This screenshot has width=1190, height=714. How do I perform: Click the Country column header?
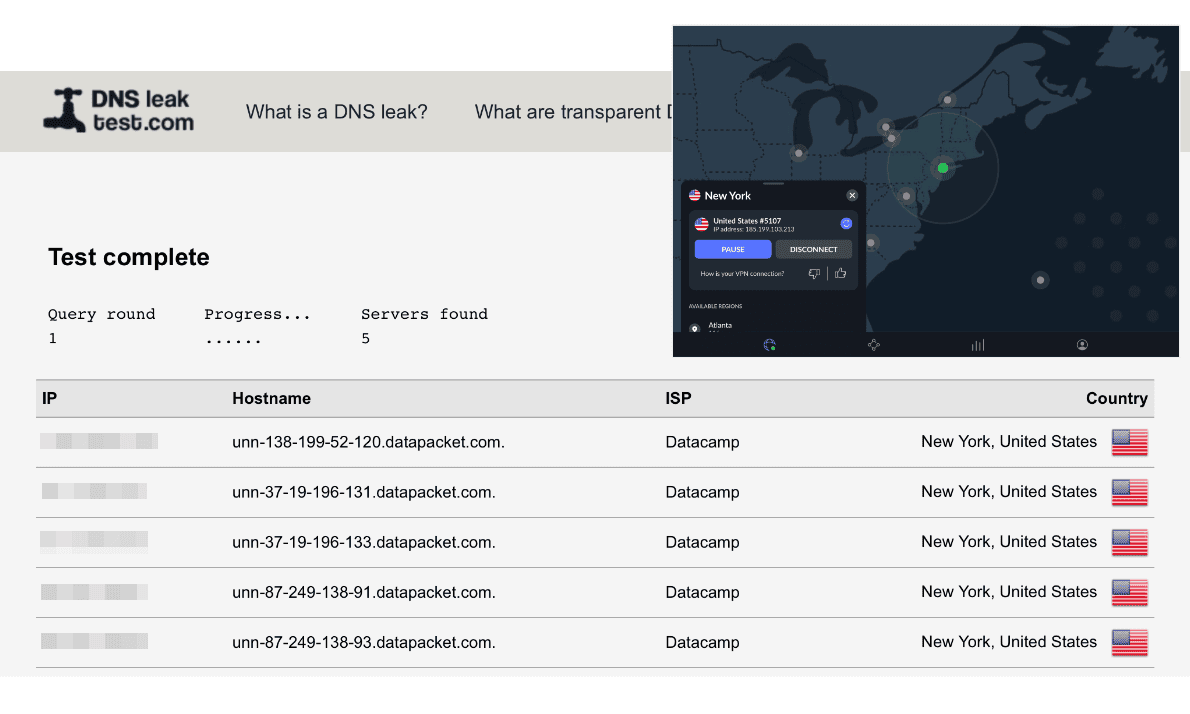1116,398
